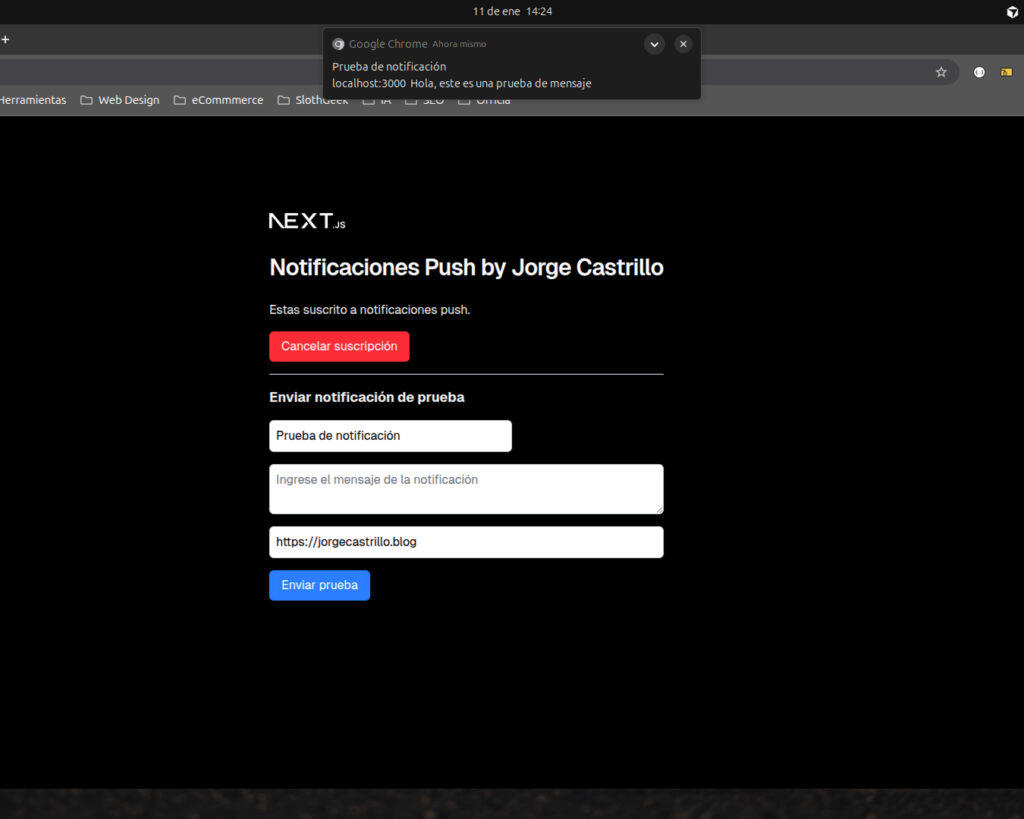Focus the notification title input field
Image resolution: width=1024 pixels, height=819 pixels.
390,436
